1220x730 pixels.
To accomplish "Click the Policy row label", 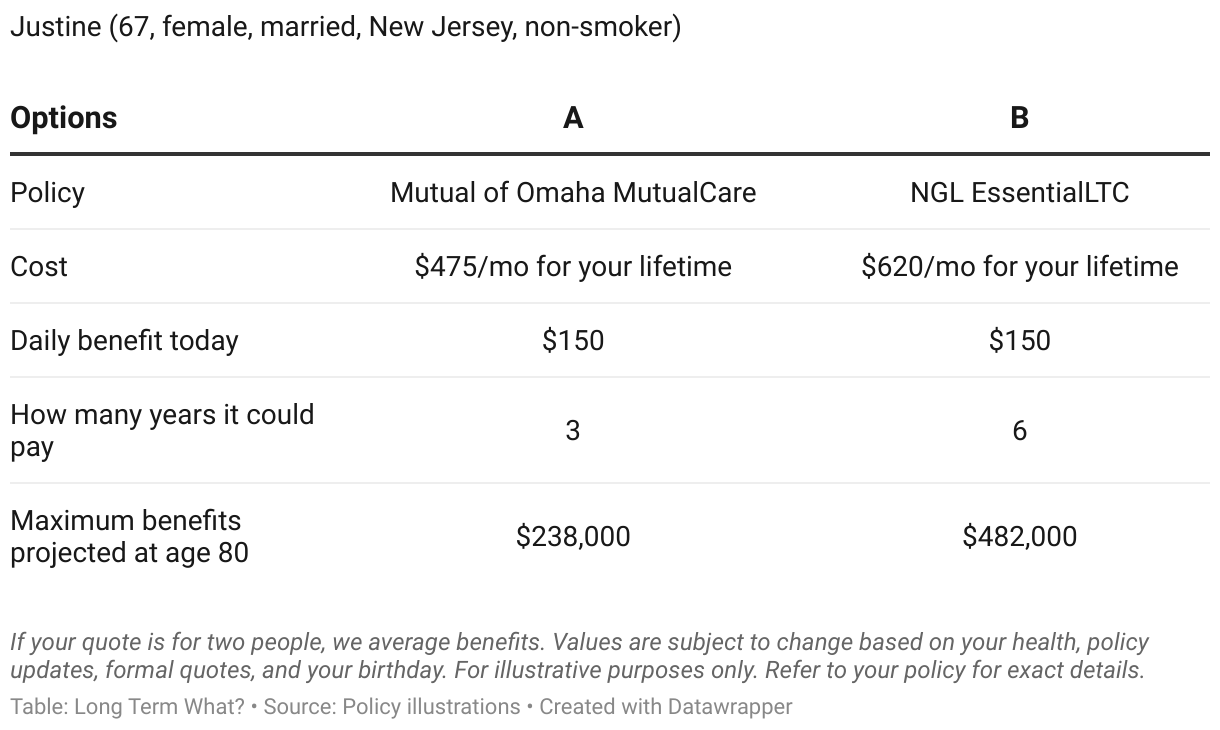I will coord(47,192).
